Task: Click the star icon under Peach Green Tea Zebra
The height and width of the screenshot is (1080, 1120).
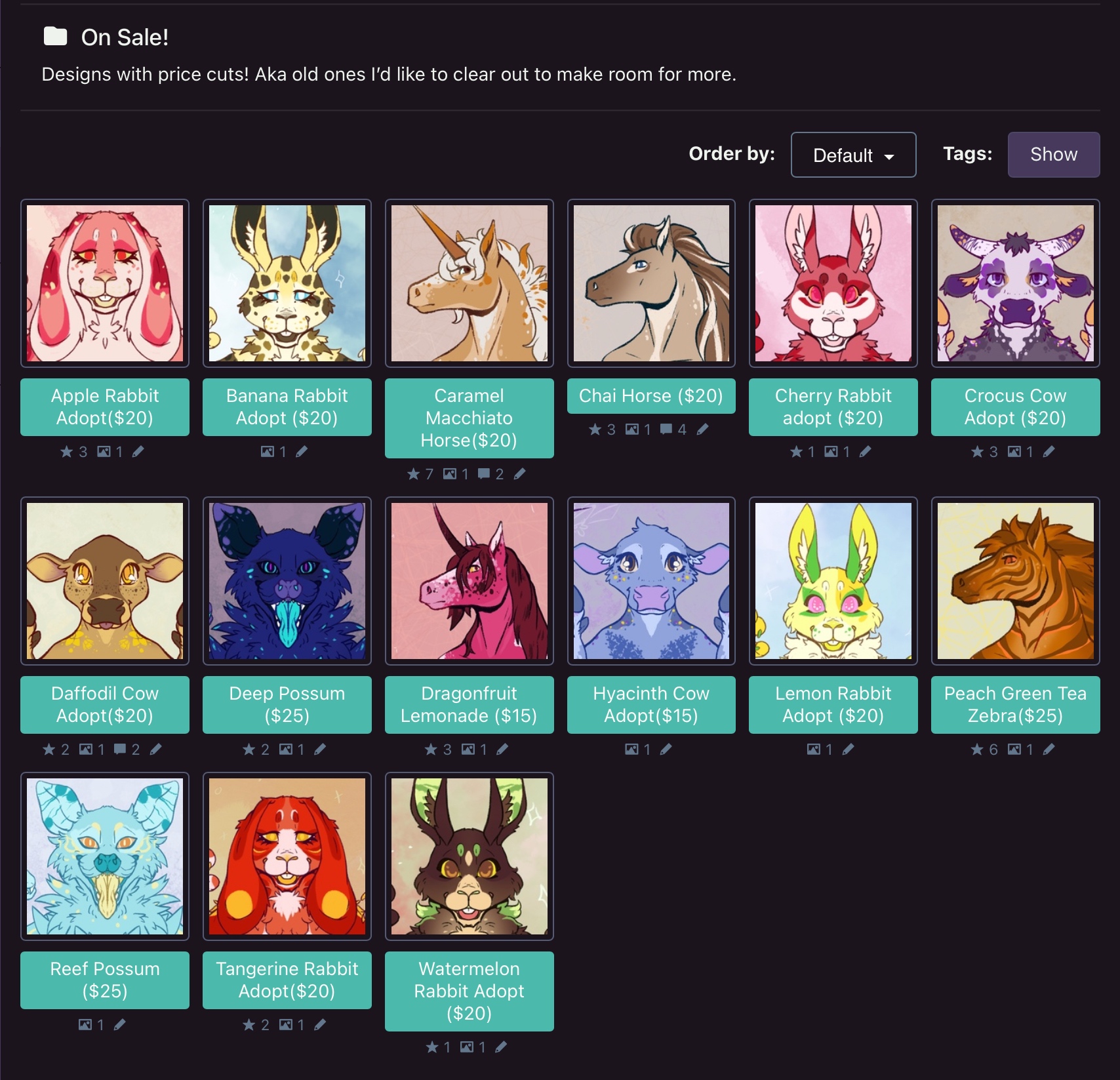Action: tap(977, 750)
